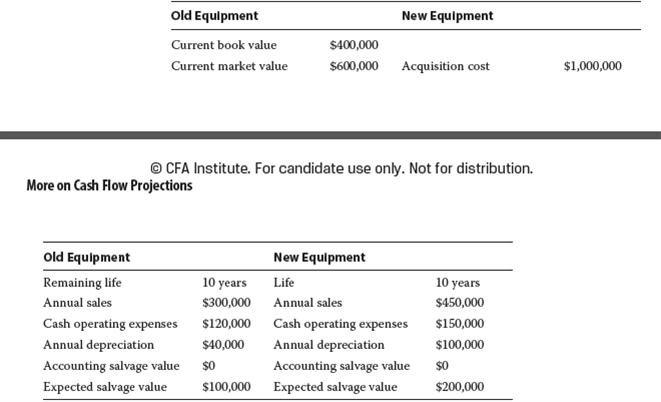
Task: Click the $450,000 new equipment annual sales
Action: [460, 302]
